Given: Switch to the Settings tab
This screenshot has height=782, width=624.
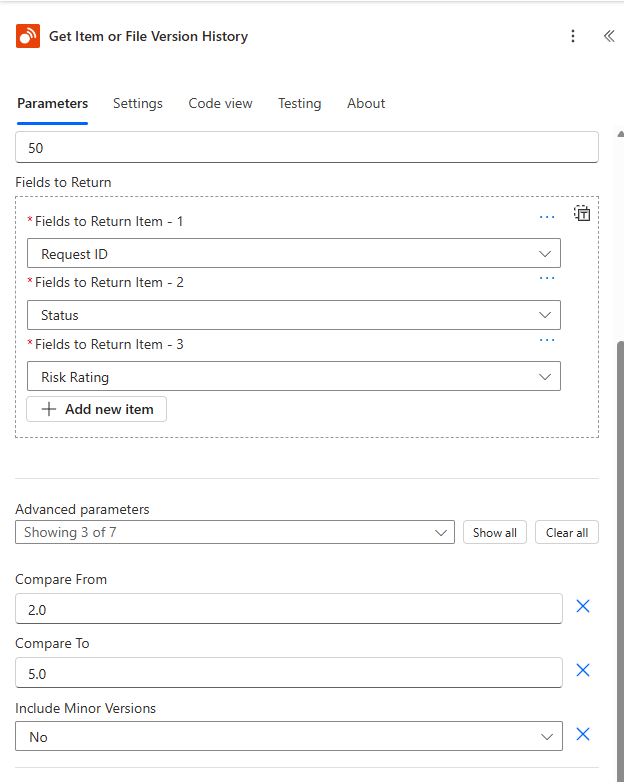Looking at the screenshot, I should (138, 103).
